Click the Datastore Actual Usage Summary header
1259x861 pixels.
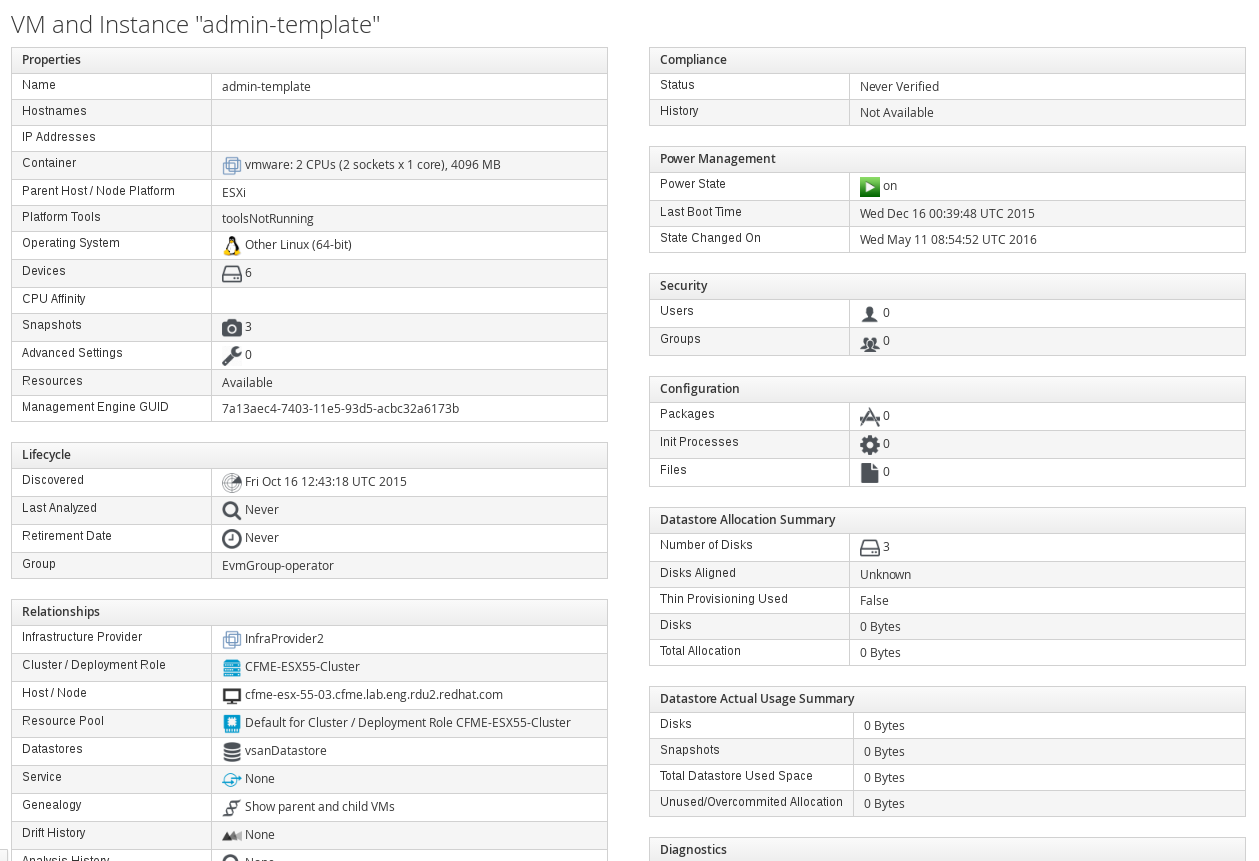[x=947, y=699]
